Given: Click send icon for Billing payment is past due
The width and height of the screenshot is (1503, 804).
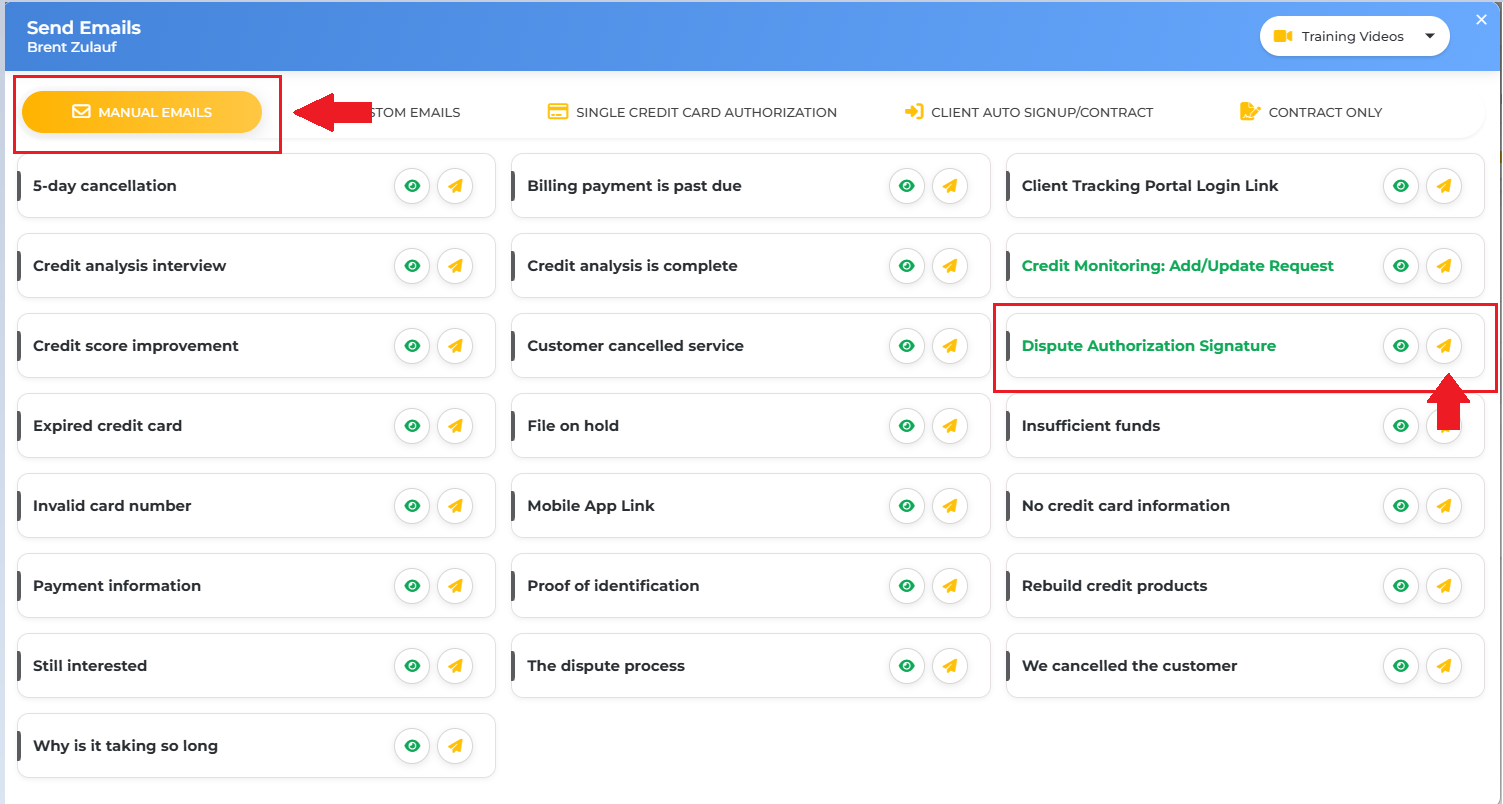Looking at the screenshot, I should click(x=950, y=186).
